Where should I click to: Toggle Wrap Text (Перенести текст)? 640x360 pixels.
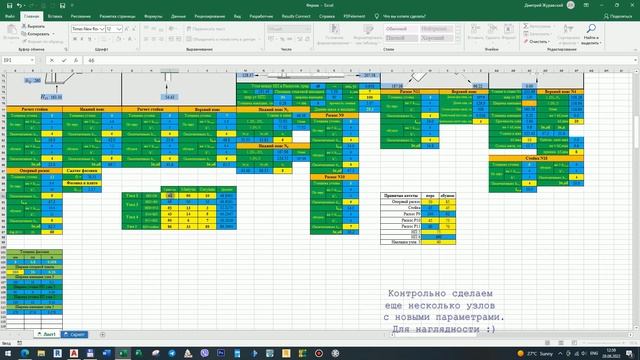coord(206,29)
